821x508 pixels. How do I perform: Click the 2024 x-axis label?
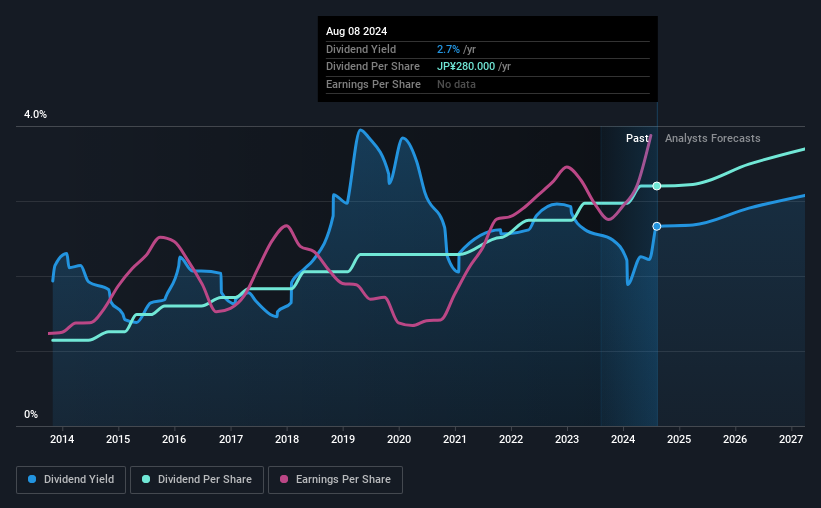click(623, 439)
